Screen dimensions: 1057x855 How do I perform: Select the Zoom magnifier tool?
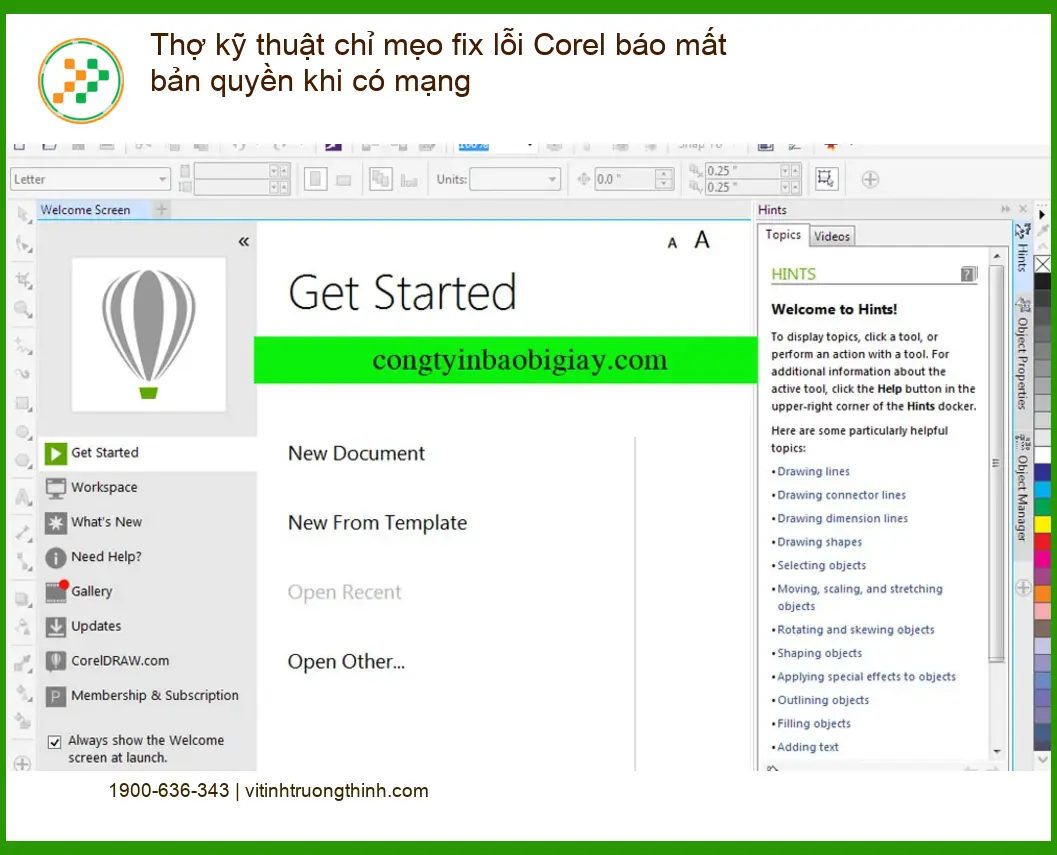pyautogui.click(x=24, y=309)
